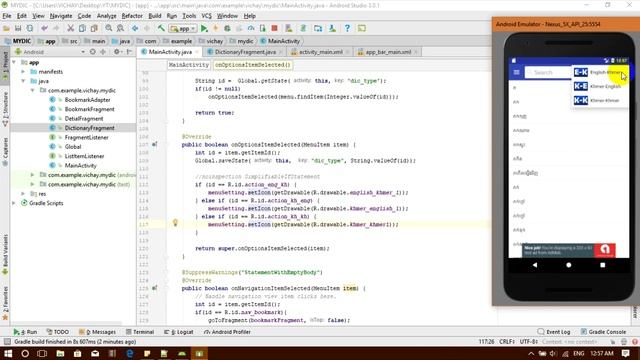Viewport: 640px width, 360px height.
Task: Open the TODO tool window
Action: 58,332
